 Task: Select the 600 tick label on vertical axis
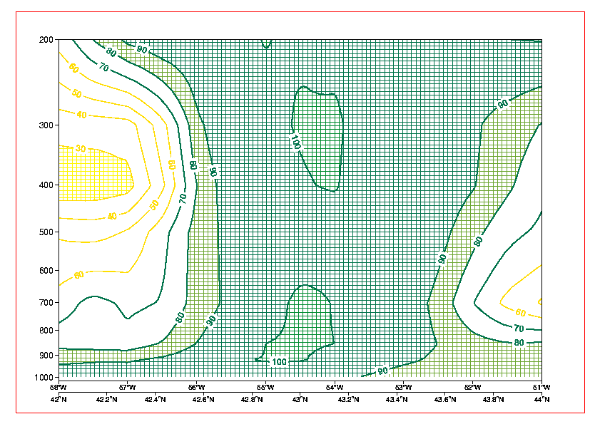(x=46, y=271)
